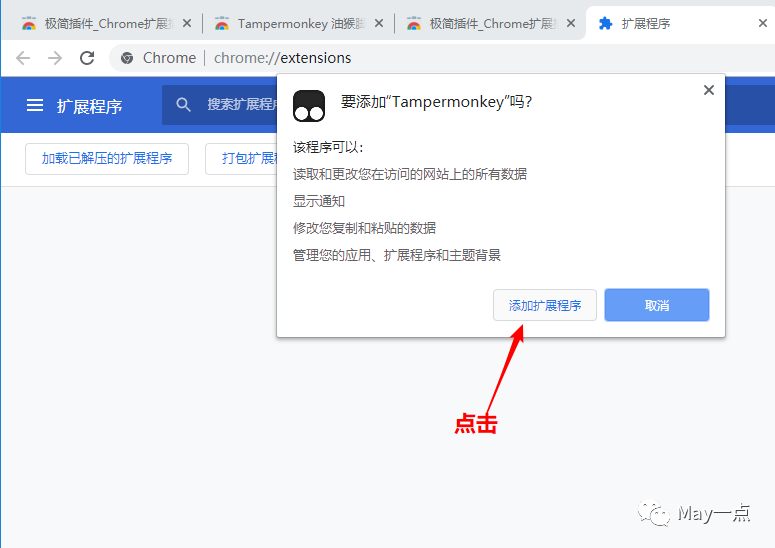Open the hamburger menu beside 扩展程序
Image resolution: width=775 pixels, height=548 pixels.
(x=35, y=105)
